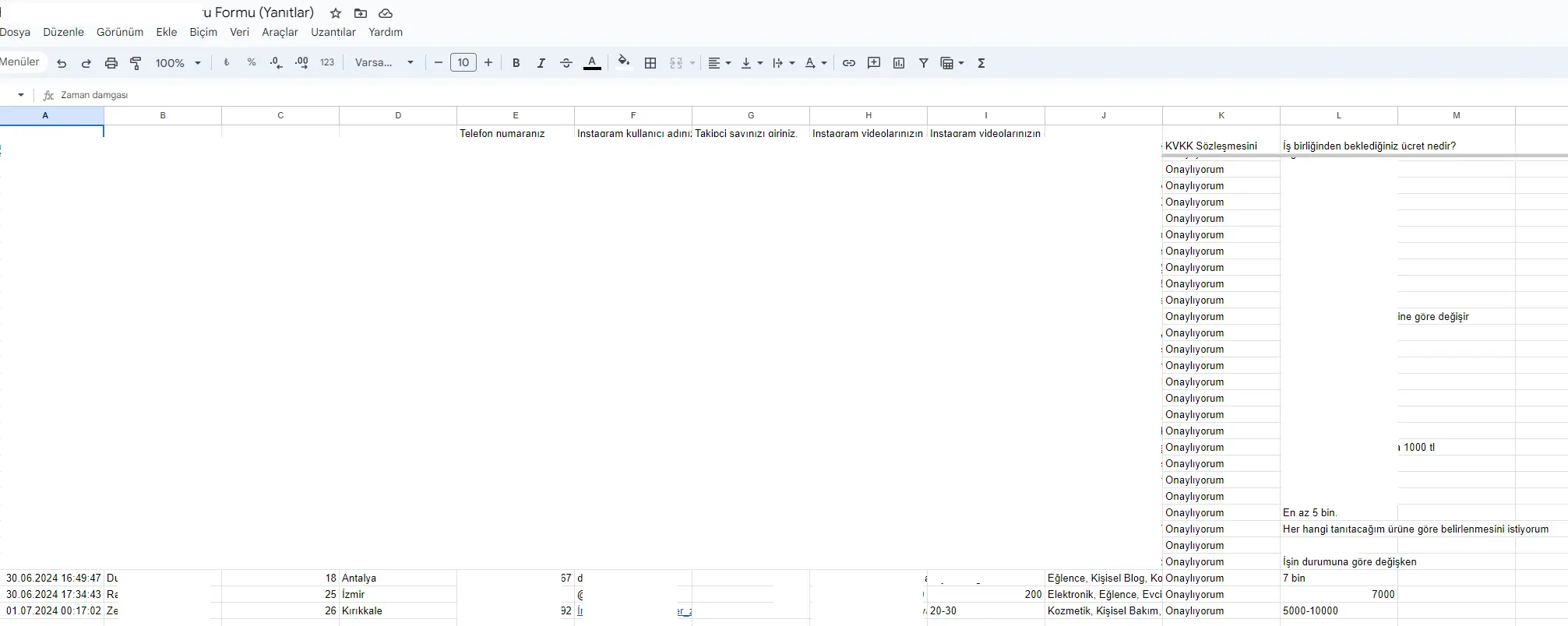Toggle strikethrough formatting
The image size is (1568, 626).
point(566,63)
